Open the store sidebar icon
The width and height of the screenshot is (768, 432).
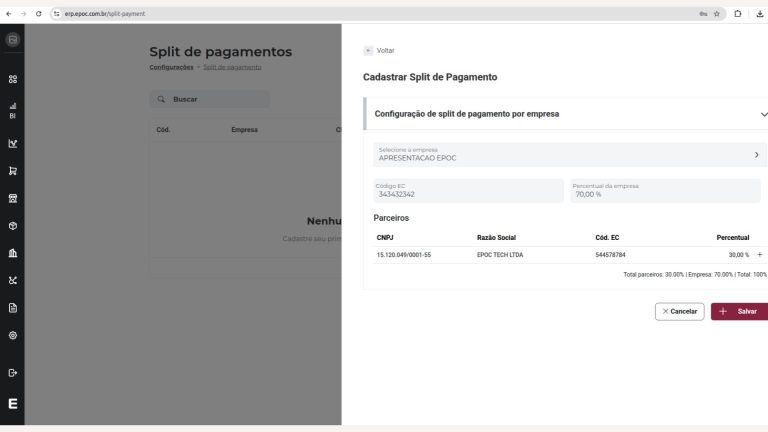(13, 198)
